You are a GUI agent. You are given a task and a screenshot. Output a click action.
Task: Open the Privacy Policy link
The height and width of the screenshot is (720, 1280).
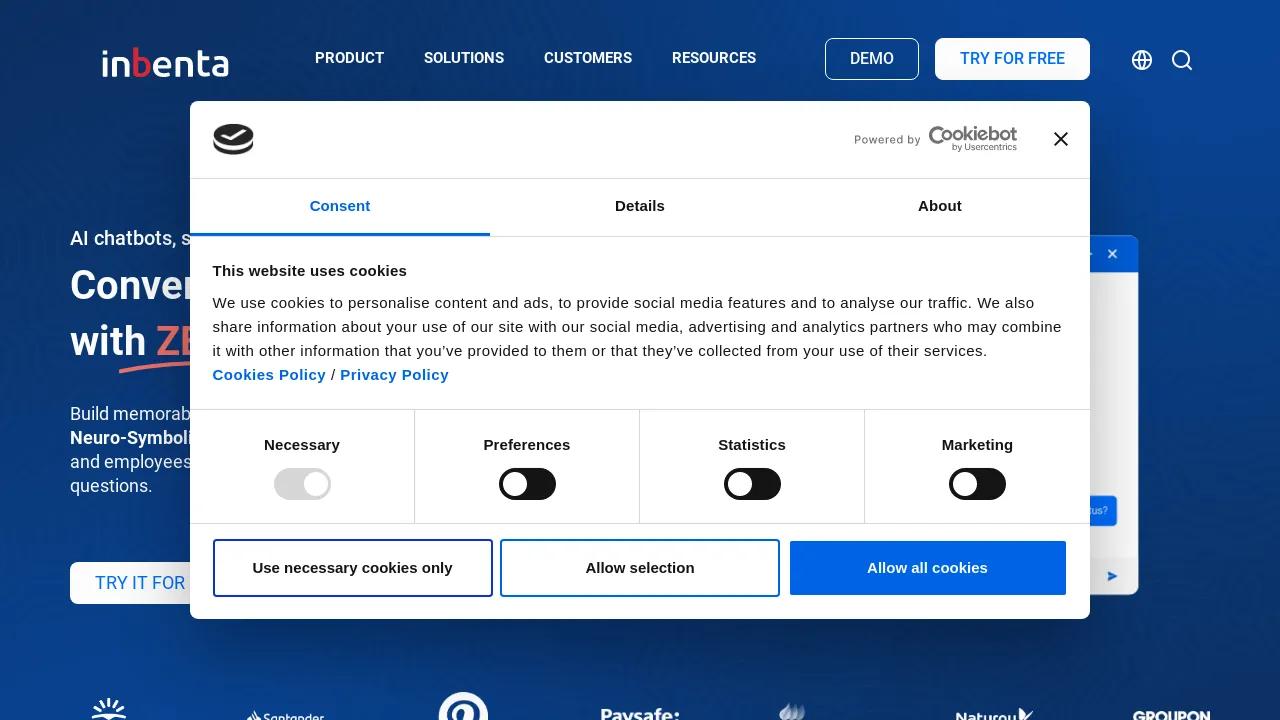(x=394, y=375)
